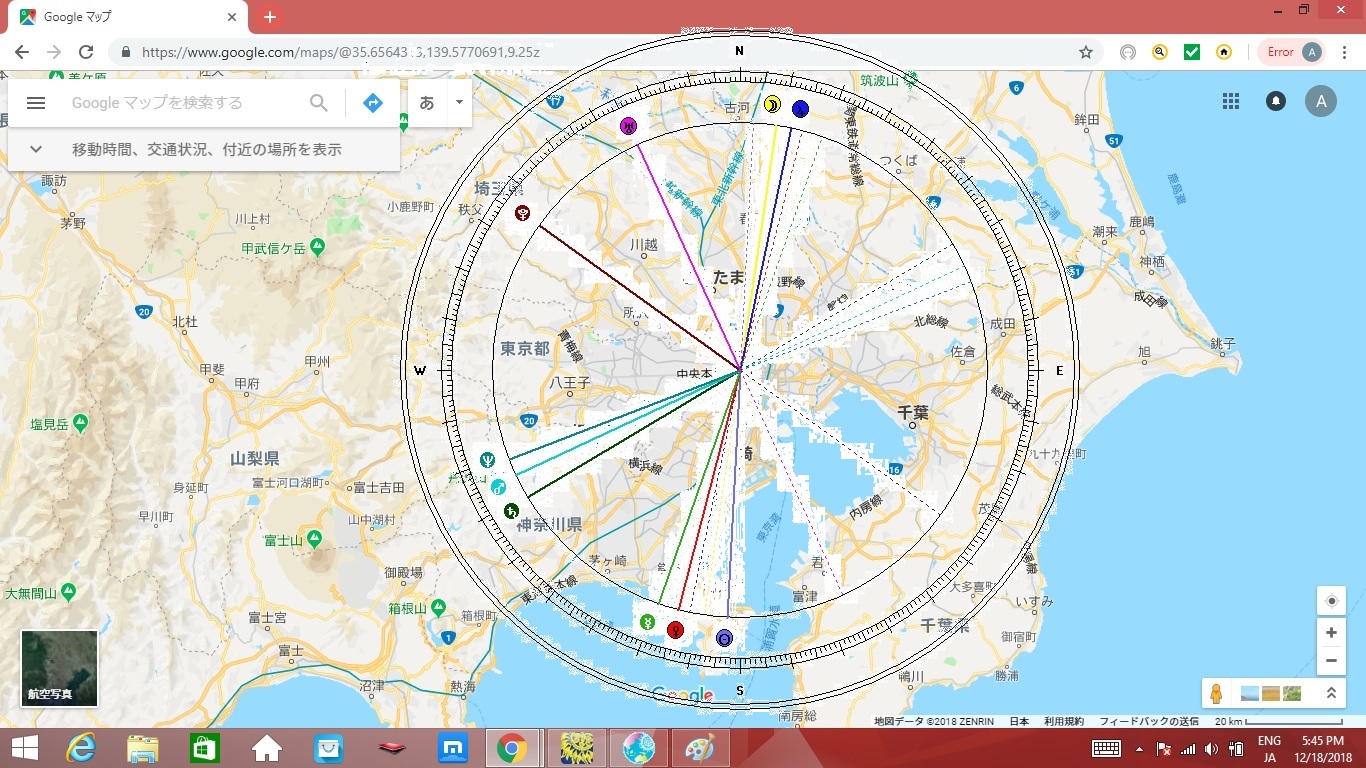This screenshot has height=768, width=1366.
Task: Expand the 移動時間、交通状況 panel chevron
Action: pos(36,149)
